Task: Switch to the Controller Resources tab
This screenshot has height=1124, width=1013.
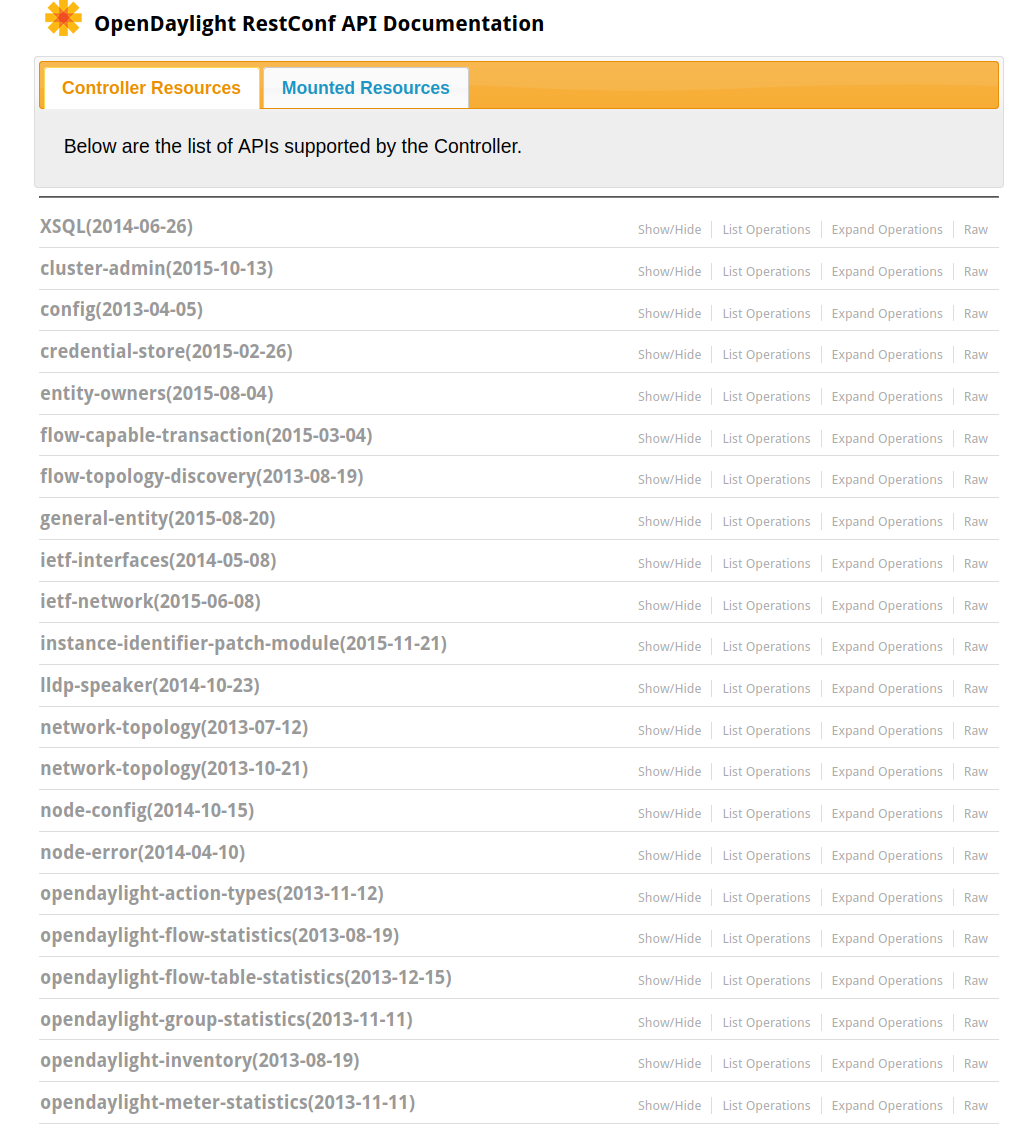Action: pos(151,88)
